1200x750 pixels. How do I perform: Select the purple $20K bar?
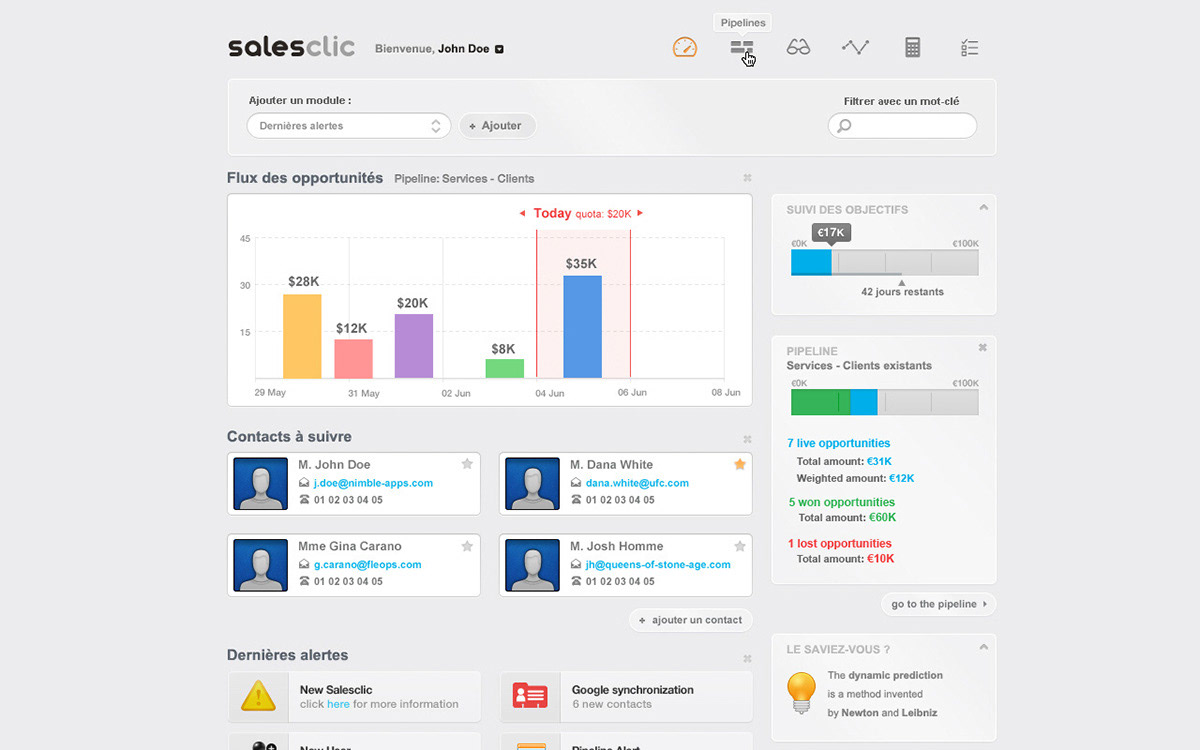[x=414, y=346]
